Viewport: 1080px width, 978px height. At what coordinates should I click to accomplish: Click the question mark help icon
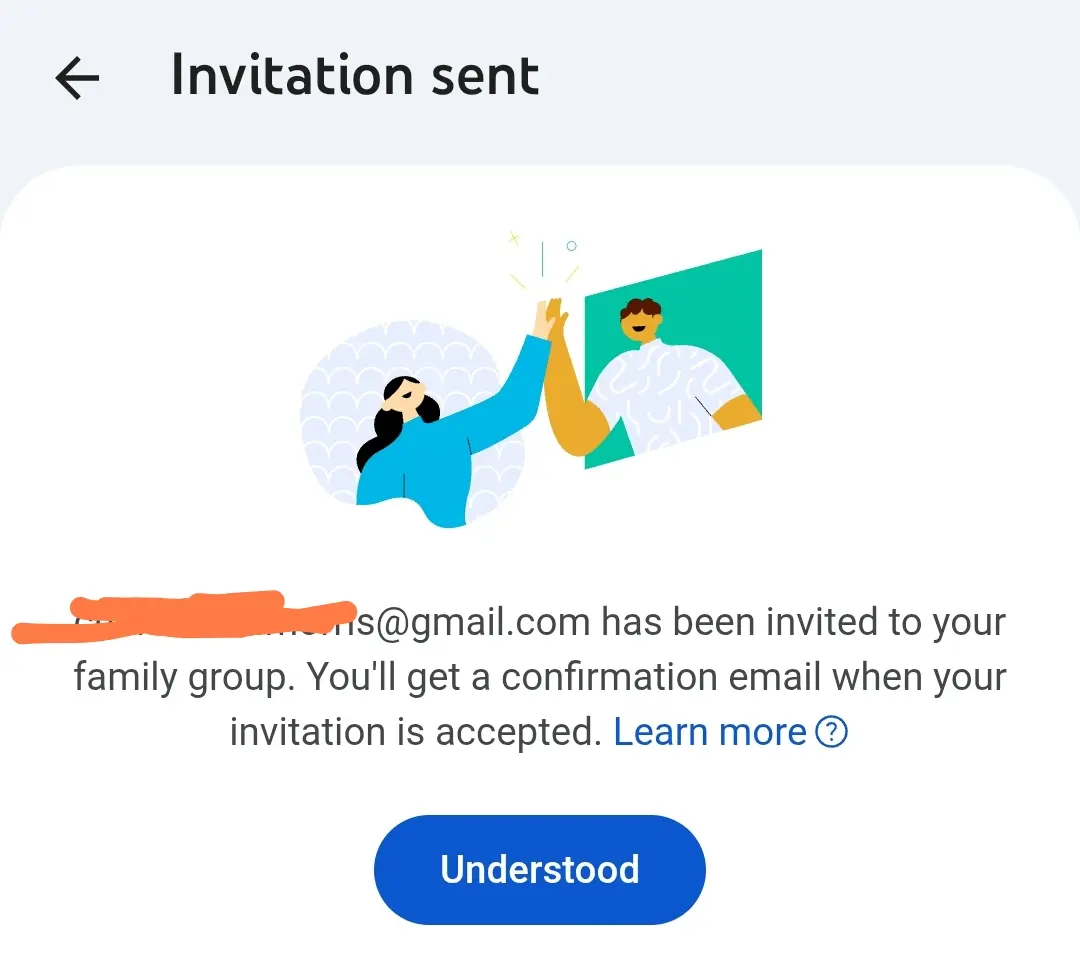[831, 731]
